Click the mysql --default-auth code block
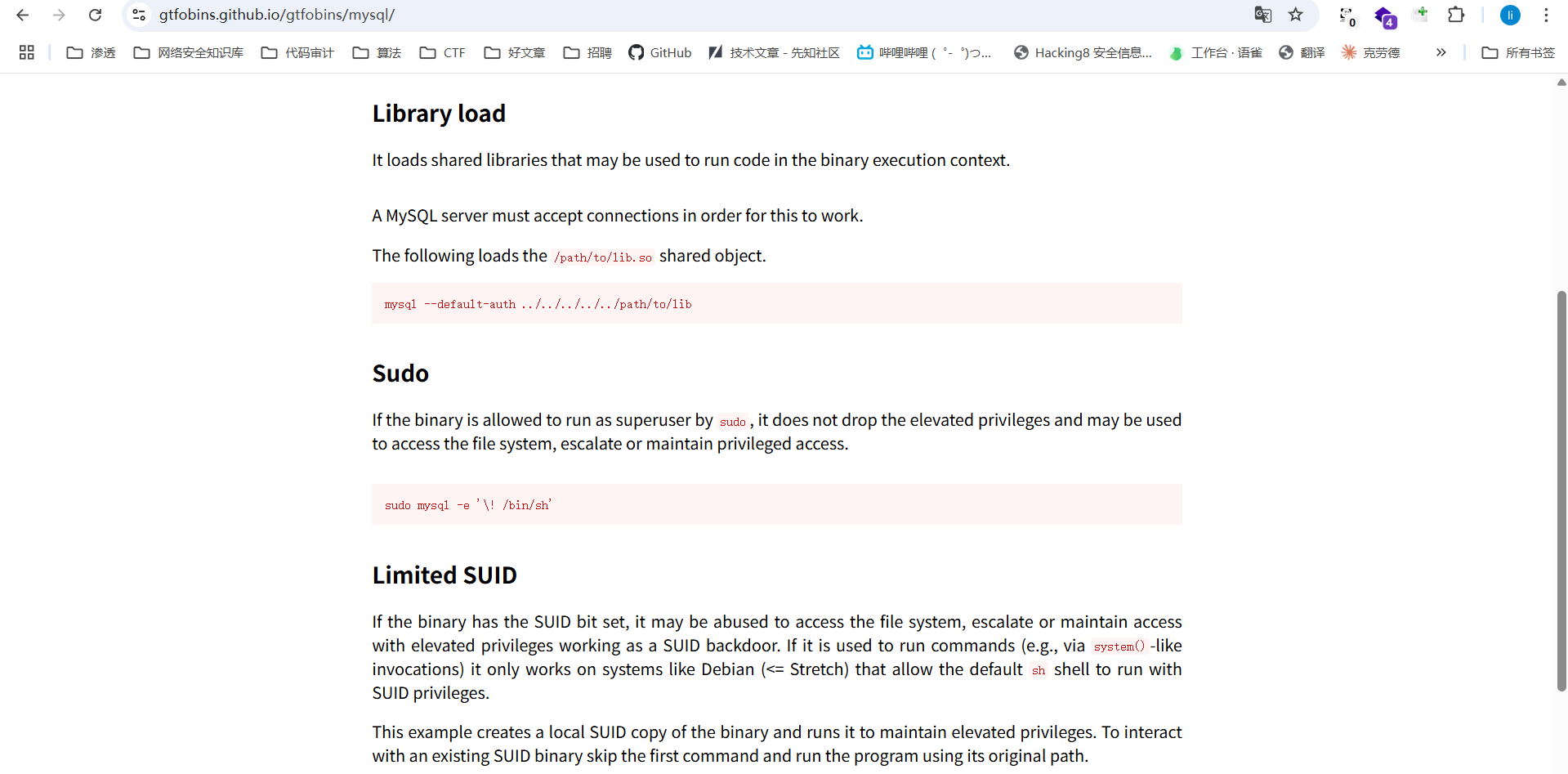1568x774 pixels. pos(777,303)
